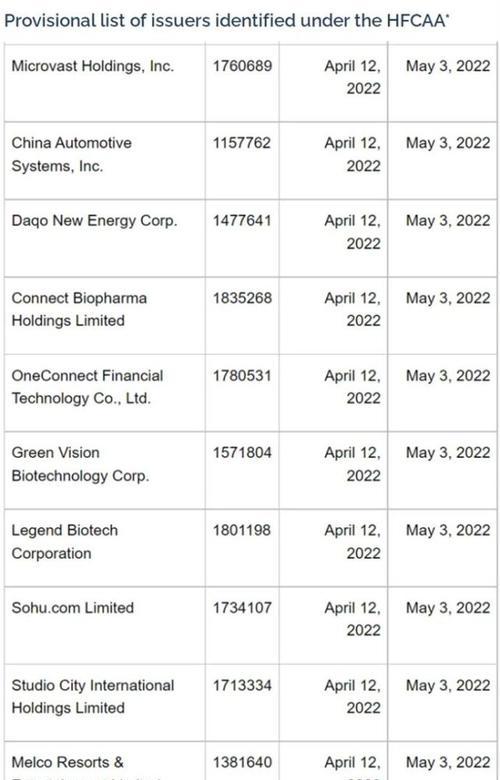
Task: Click the number 1734107
Action: [x=242, y=608]
